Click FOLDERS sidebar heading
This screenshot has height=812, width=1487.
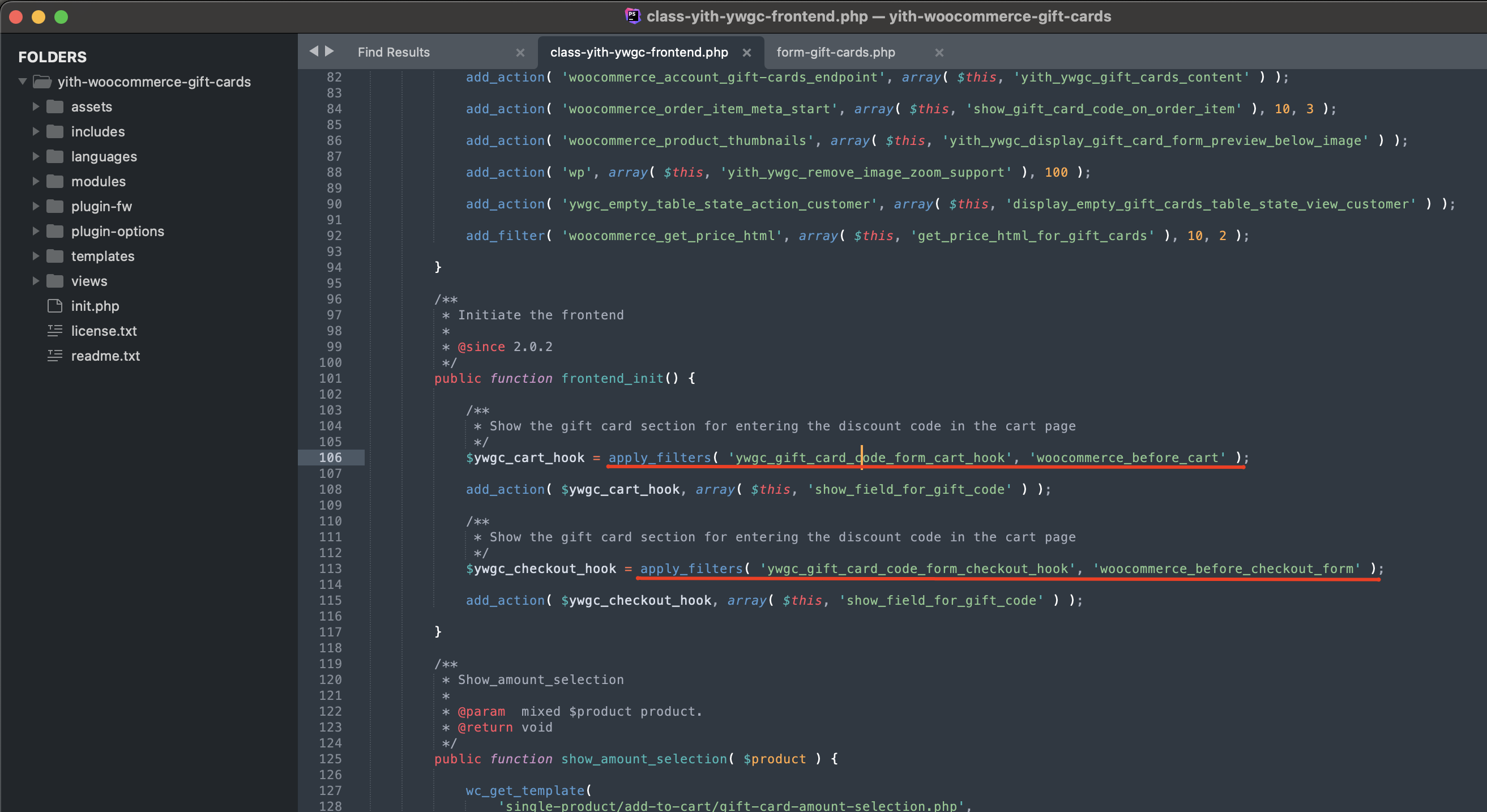(x=53, y=57)
